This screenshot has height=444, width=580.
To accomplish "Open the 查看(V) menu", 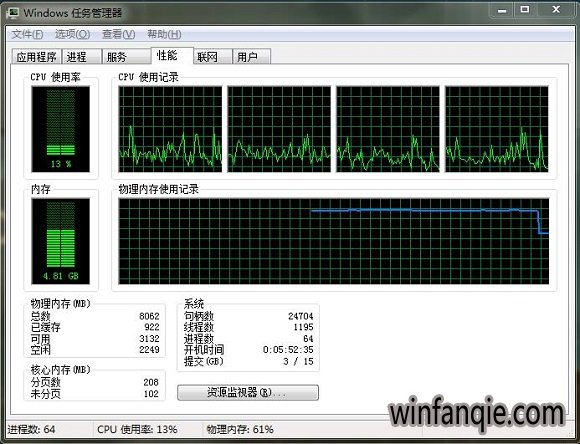I will 118,34.
